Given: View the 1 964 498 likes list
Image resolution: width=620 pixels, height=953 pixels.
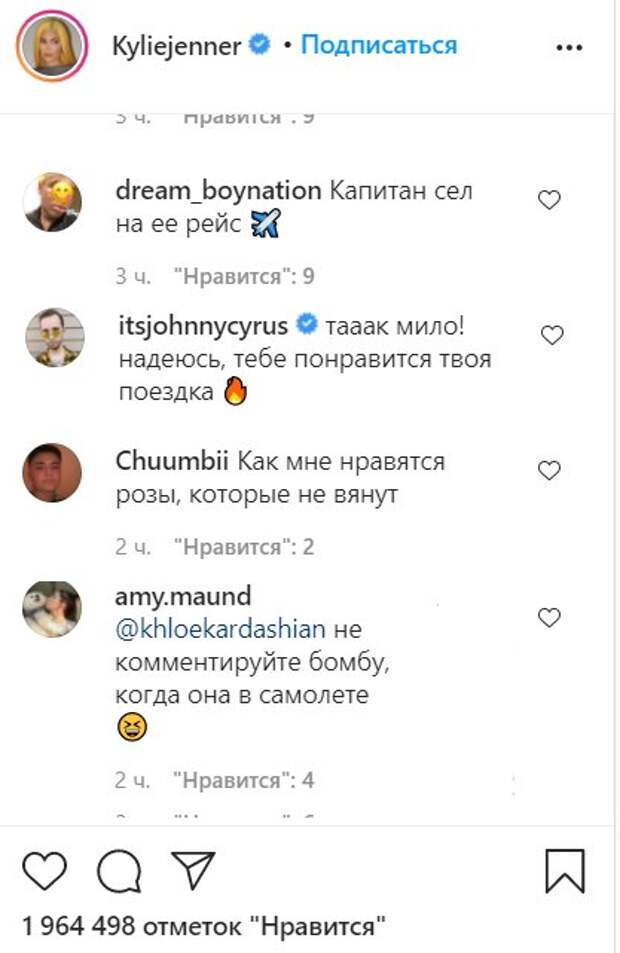Looking at the screenshot, I should [x=203, y=926].
